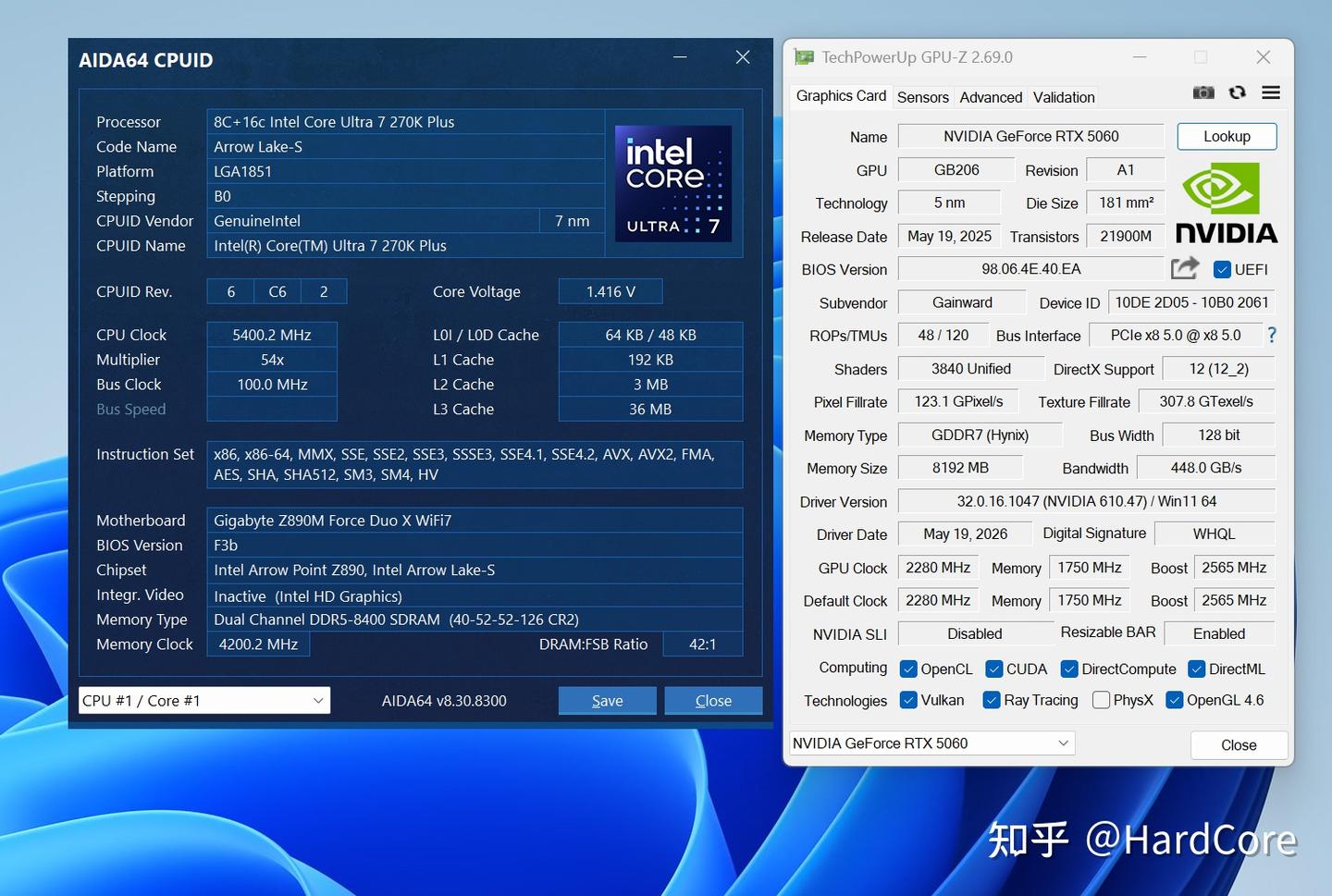Viewport: 1332px width, 896px height.
Task: Open the NVIDIA GeForce RTX 5060 device dropdown
Action: [931, 743]
